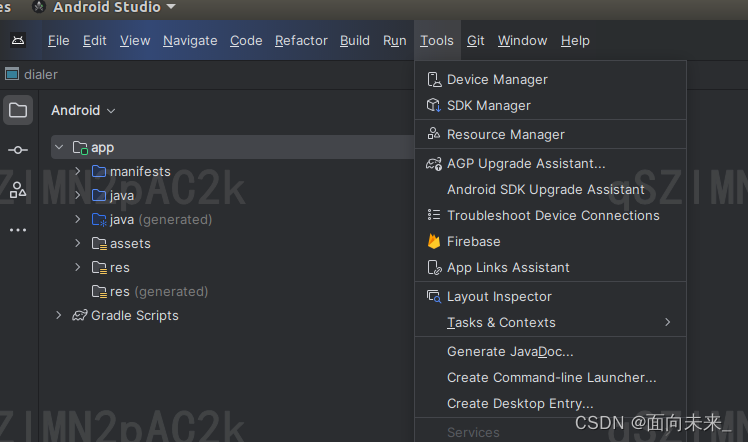Click the Firebase flame icon
Viewport: 748px width, 442px height.
point(434,241)
